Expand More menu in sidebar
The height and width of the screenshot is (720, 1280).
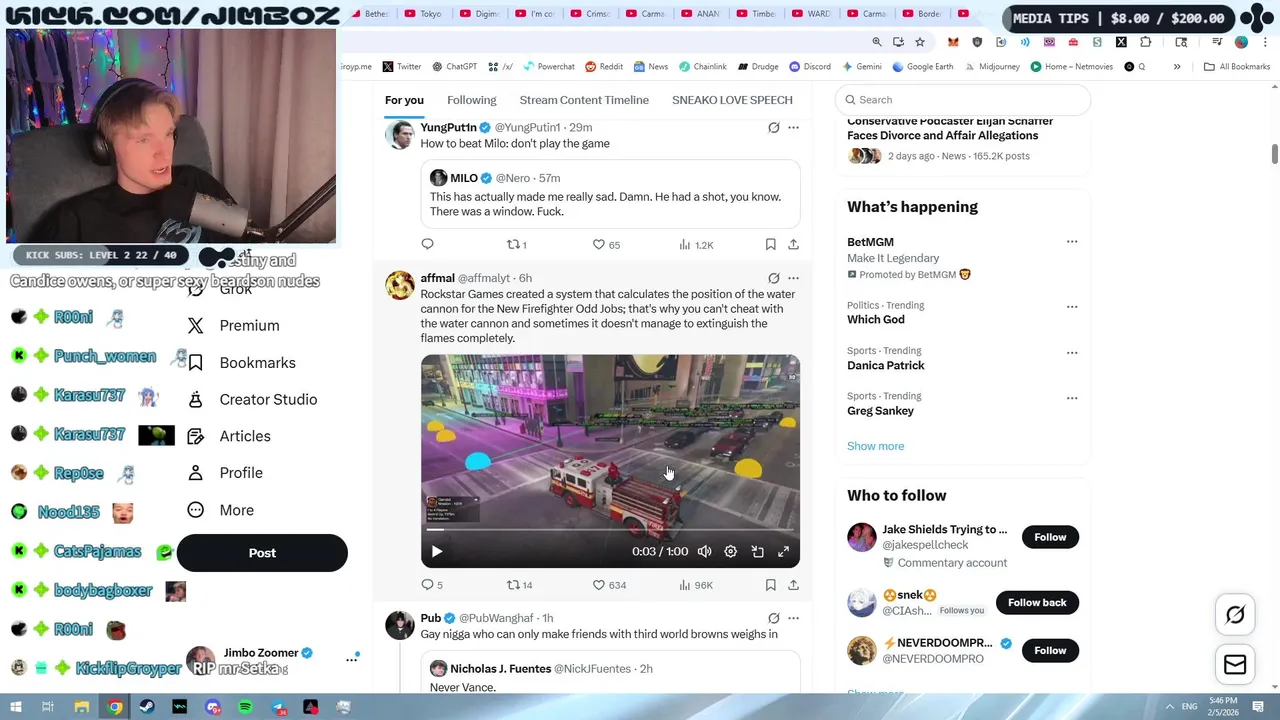point(222,510)
